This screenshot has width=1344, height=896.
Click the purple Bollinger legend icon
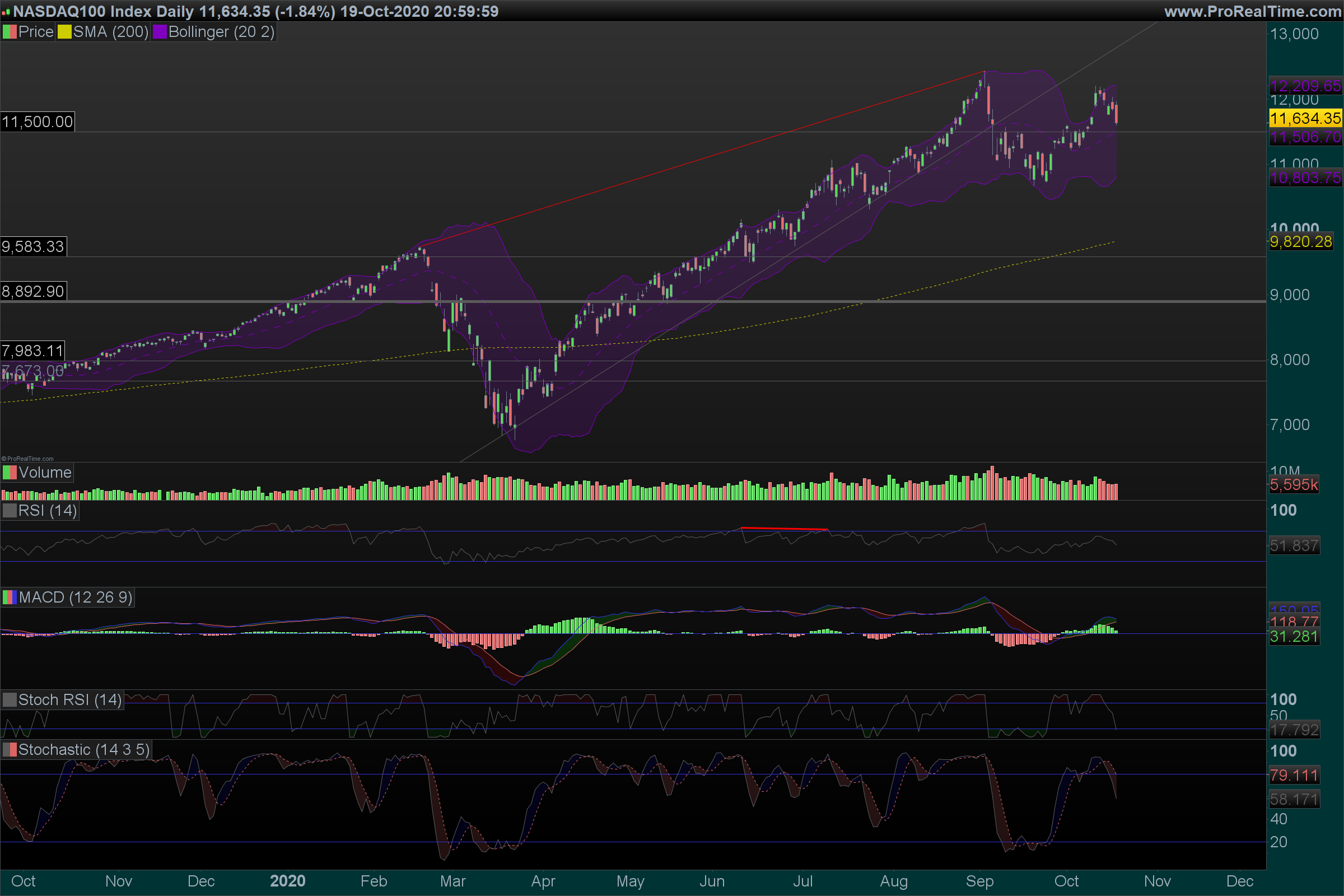[160, 32]
